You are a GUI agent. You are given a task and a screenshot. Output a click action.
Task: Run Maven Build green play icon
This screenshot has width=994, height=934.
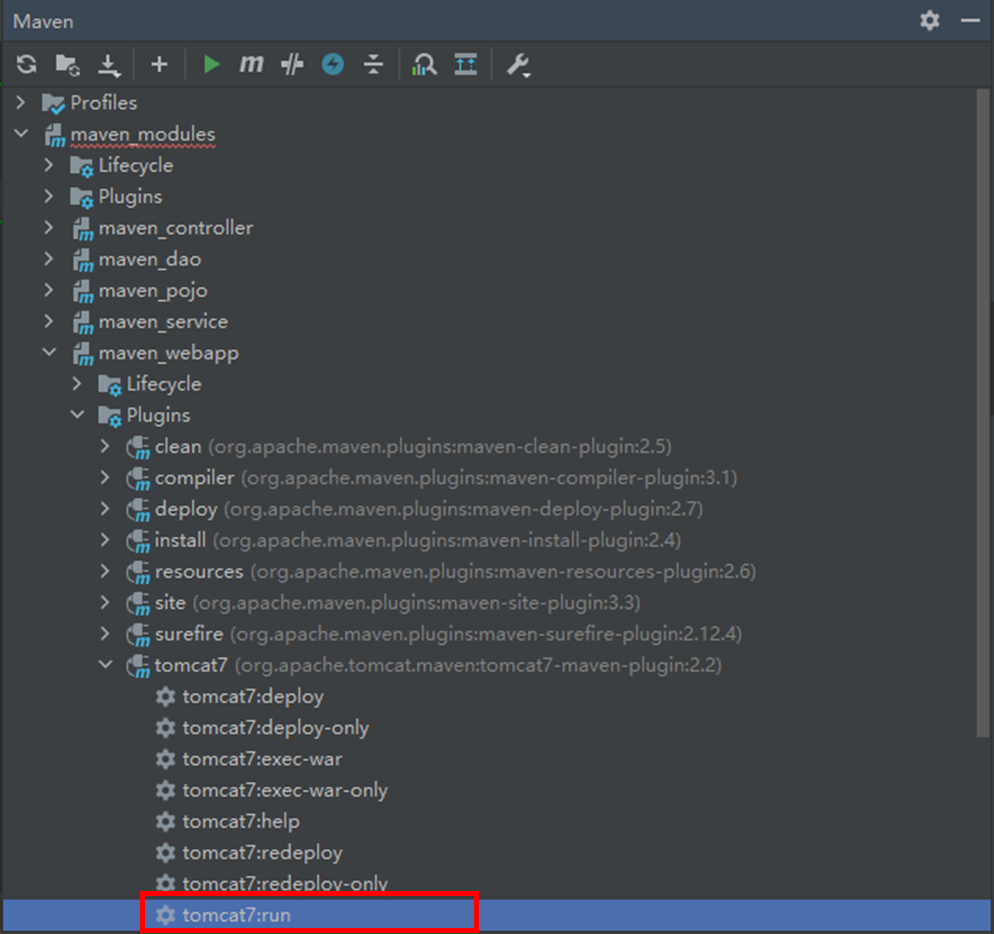[210, 64]
